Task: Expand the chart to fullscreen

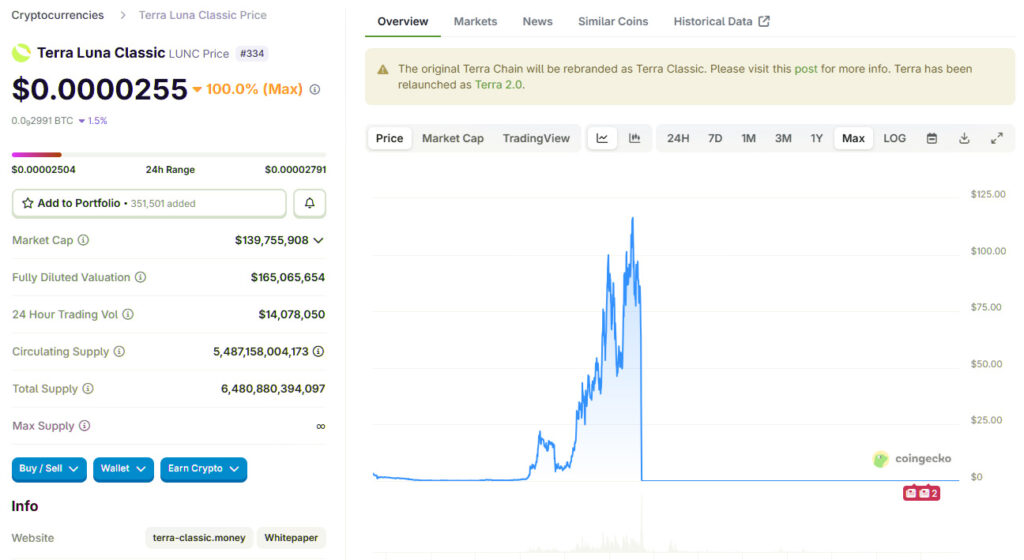Action: (x=997, y=138)
